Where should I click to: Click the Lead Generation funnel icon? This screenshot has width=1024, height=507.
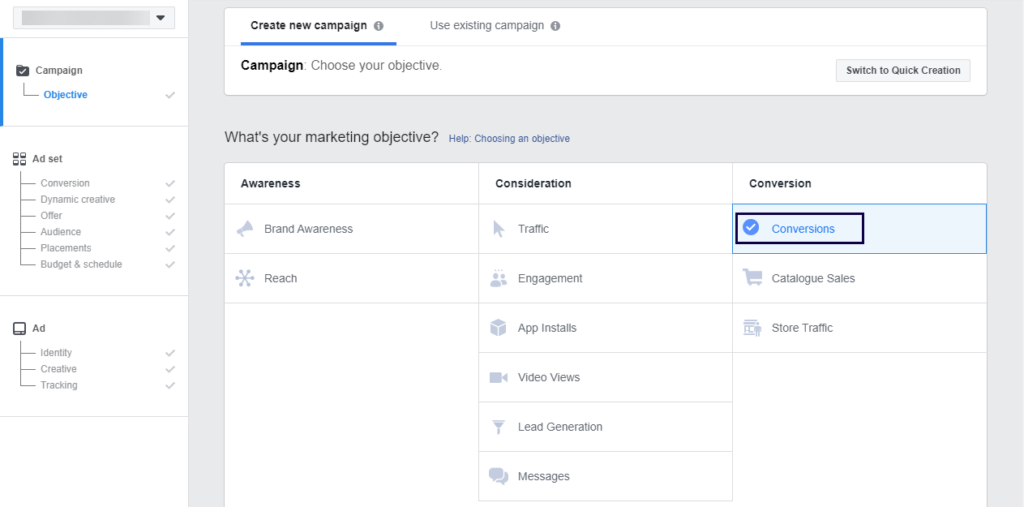click(x=499, y=427)
